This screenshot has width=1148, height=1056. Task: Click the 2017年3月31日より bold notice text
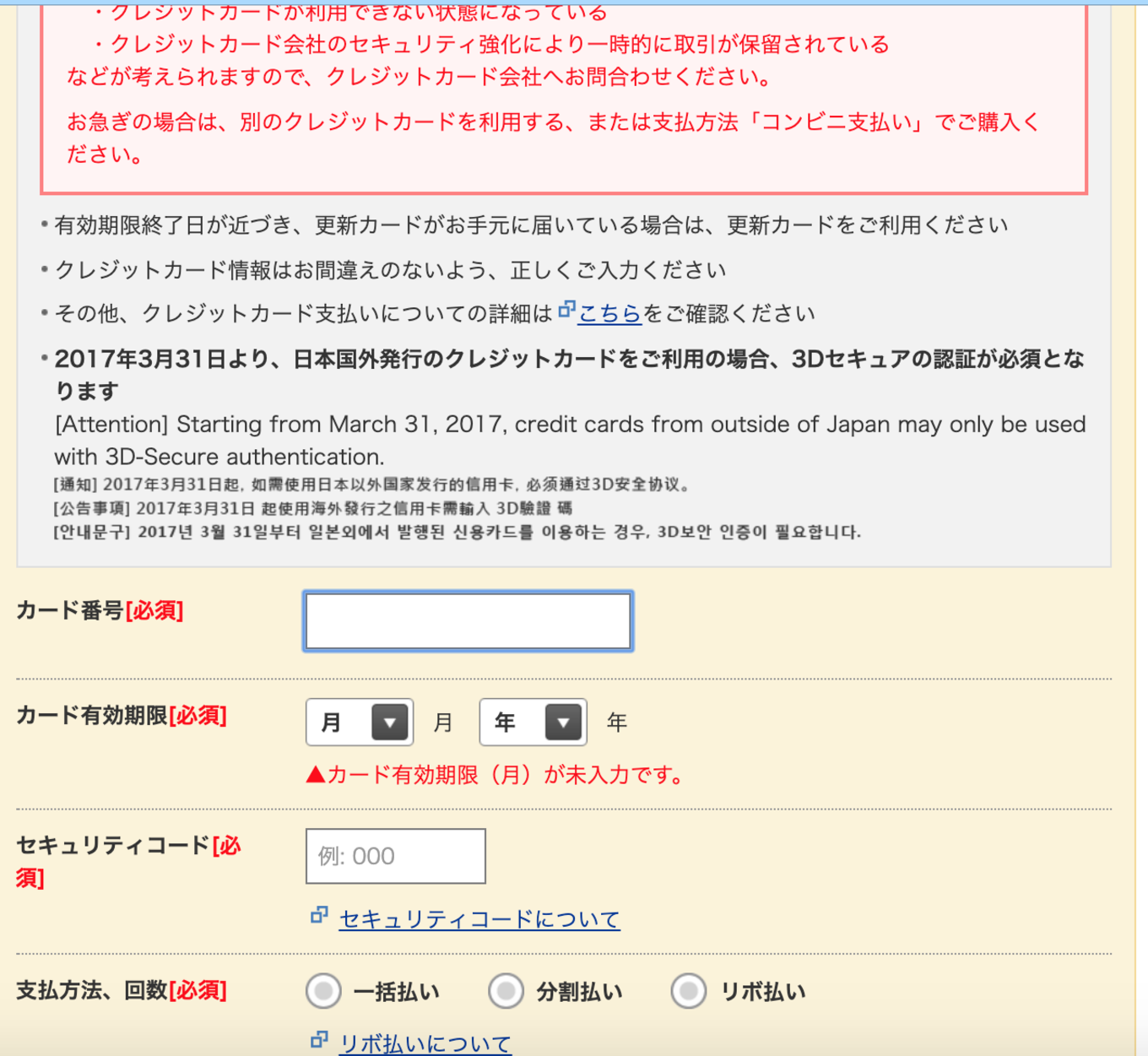[x=570, y=375]
